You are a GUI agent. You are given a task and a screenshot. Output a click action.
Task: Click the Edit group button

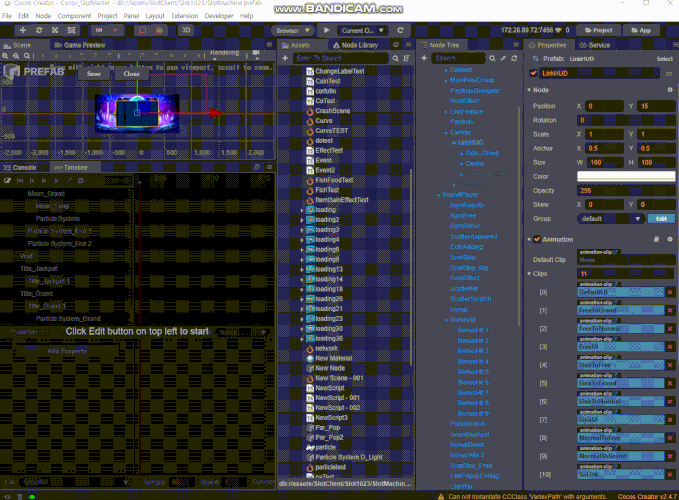pyautogui.click(x=661, y=219)
